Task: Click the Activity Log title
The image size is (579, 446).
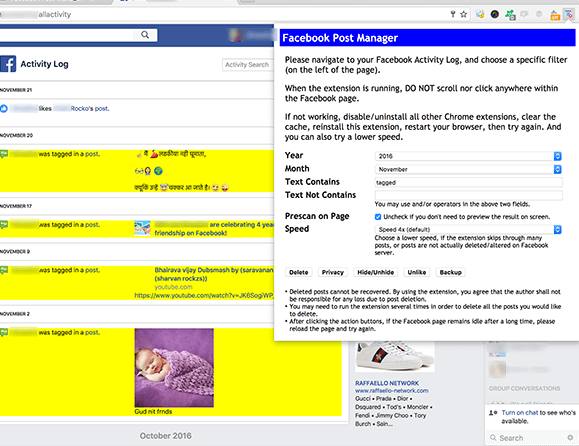Action: 44,64
